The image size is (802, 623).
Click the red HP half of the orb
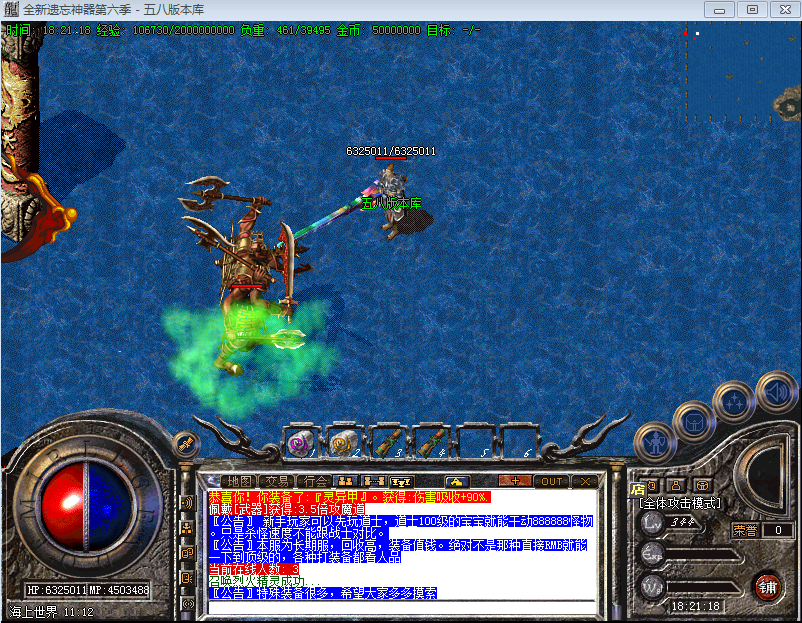click(x=63, y=506)
